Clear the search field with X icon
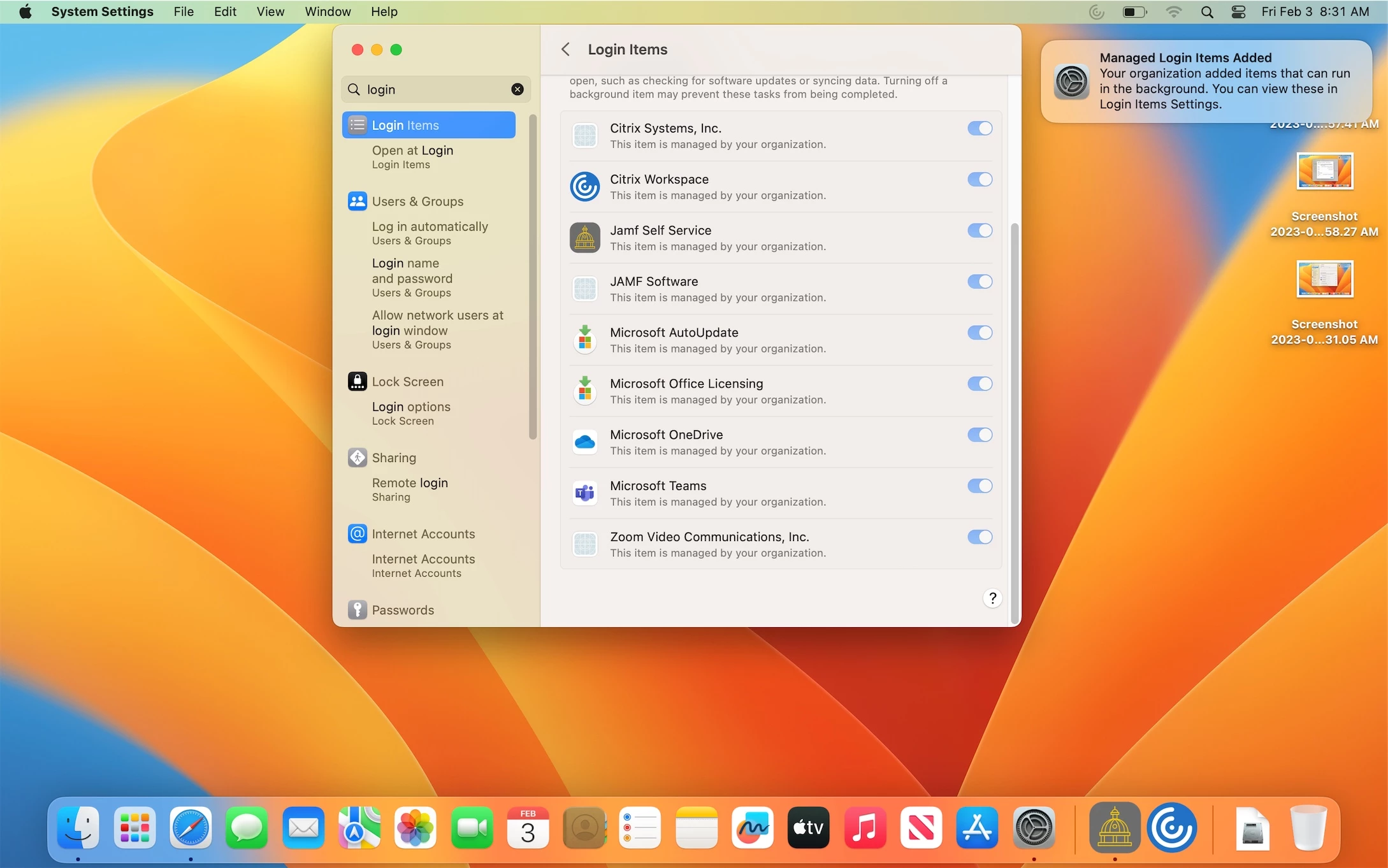Screen dimensions: 1388x868 (x=517, y=89)
